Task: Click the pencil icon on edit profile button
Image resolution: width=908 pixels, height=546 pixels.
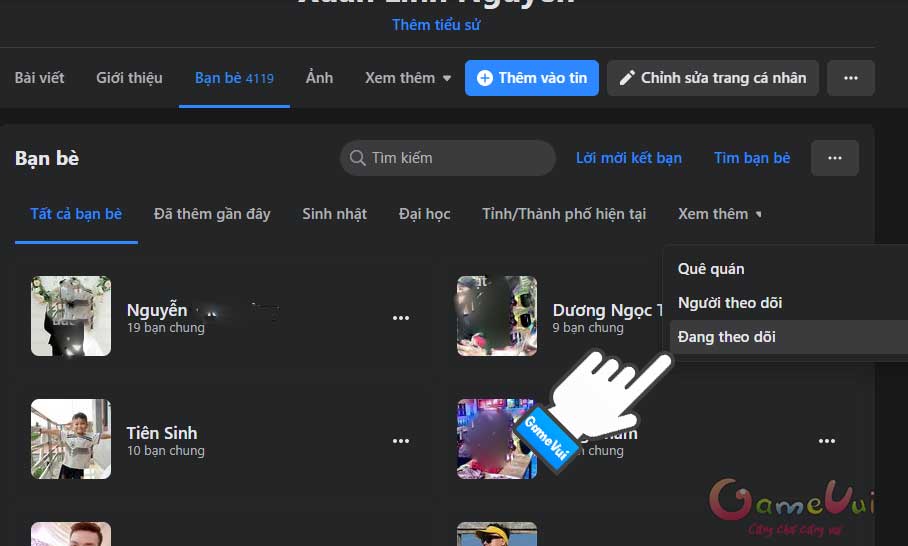Action: point(627,78)
